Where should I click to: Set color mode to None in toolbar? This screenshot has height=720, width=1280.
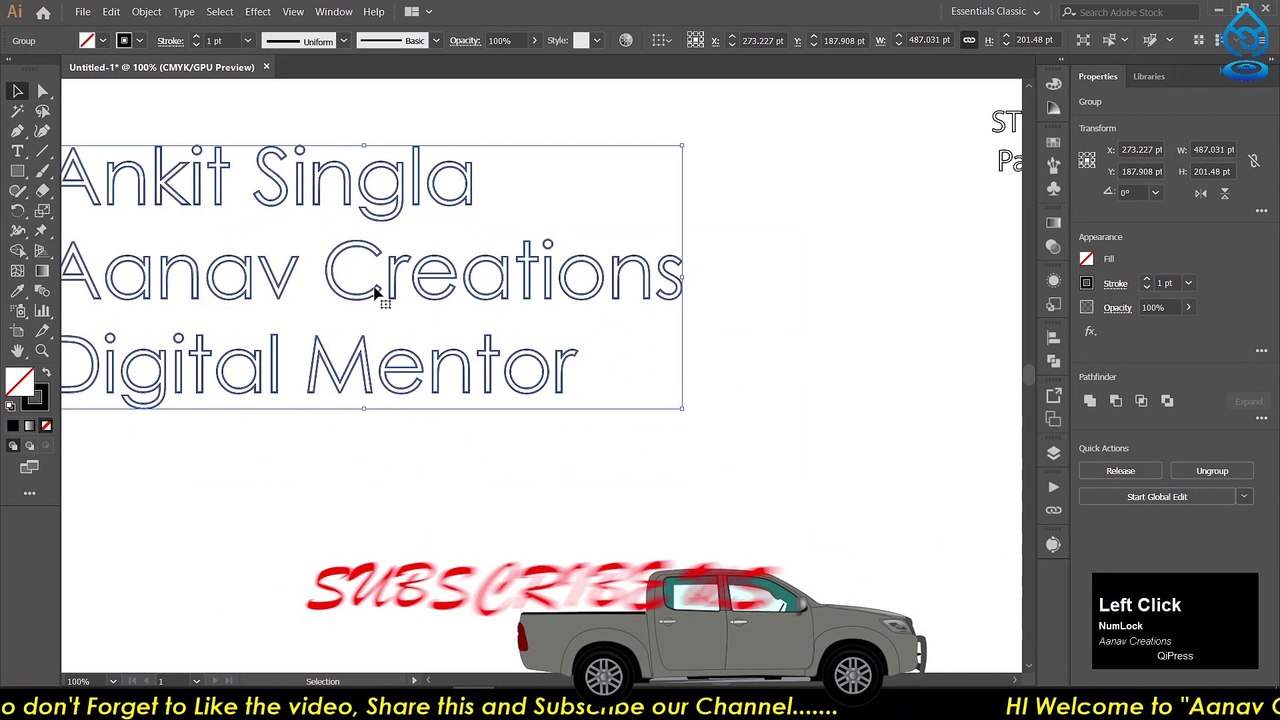tap(45, 426)
